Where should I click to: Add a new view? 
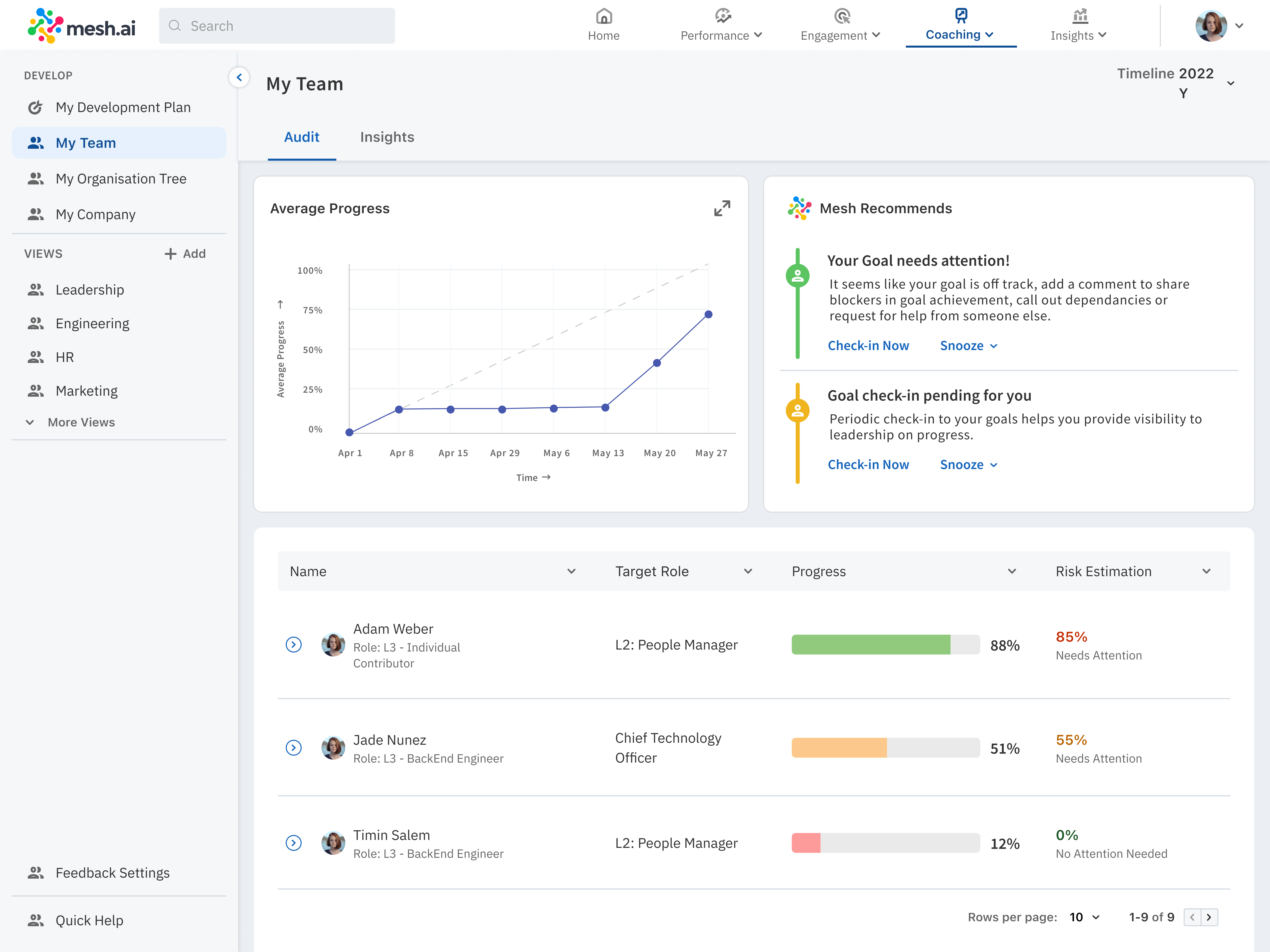185,254
